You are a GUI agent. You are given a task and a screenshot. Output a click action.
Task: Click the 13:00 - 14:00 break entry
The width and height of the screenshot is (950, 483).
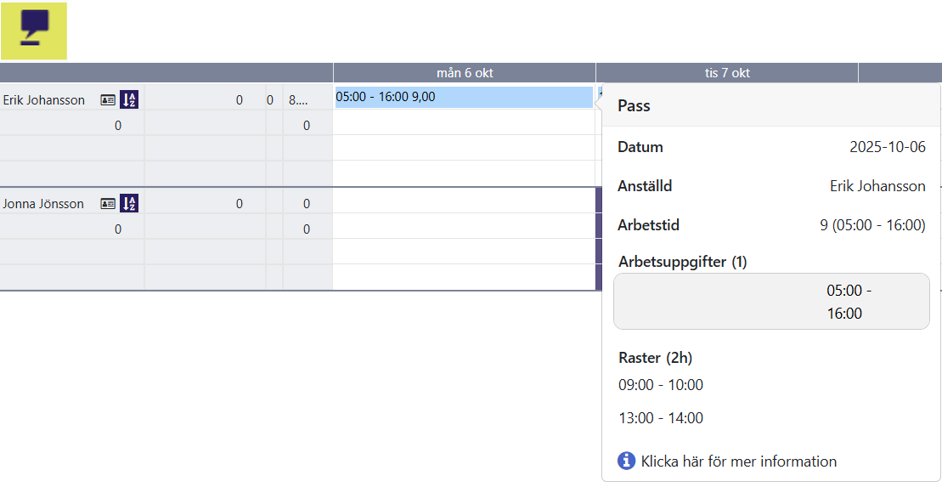pyautogui.click(x=660, y=418)
